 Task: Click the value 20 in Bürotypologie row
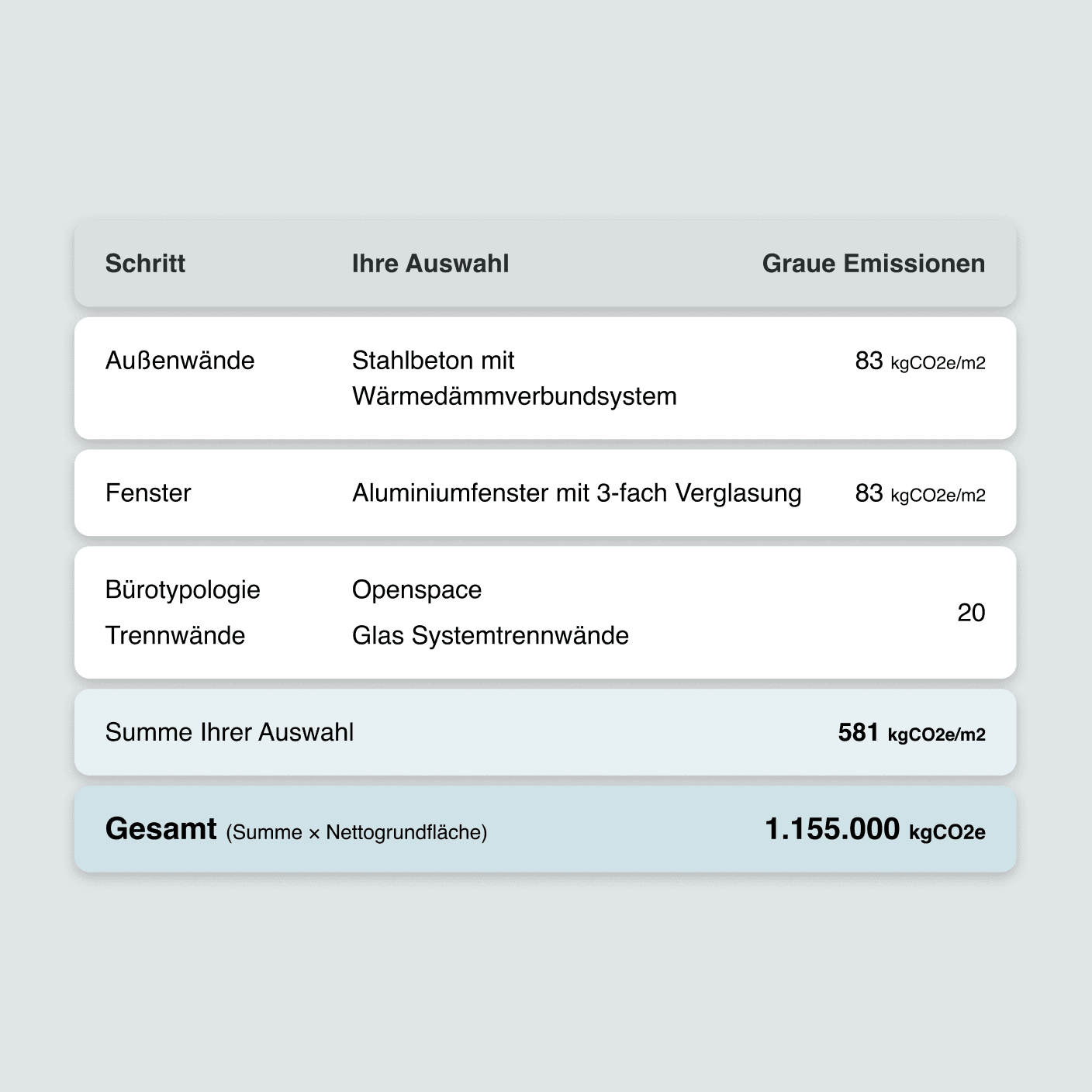tap(971, 613)
